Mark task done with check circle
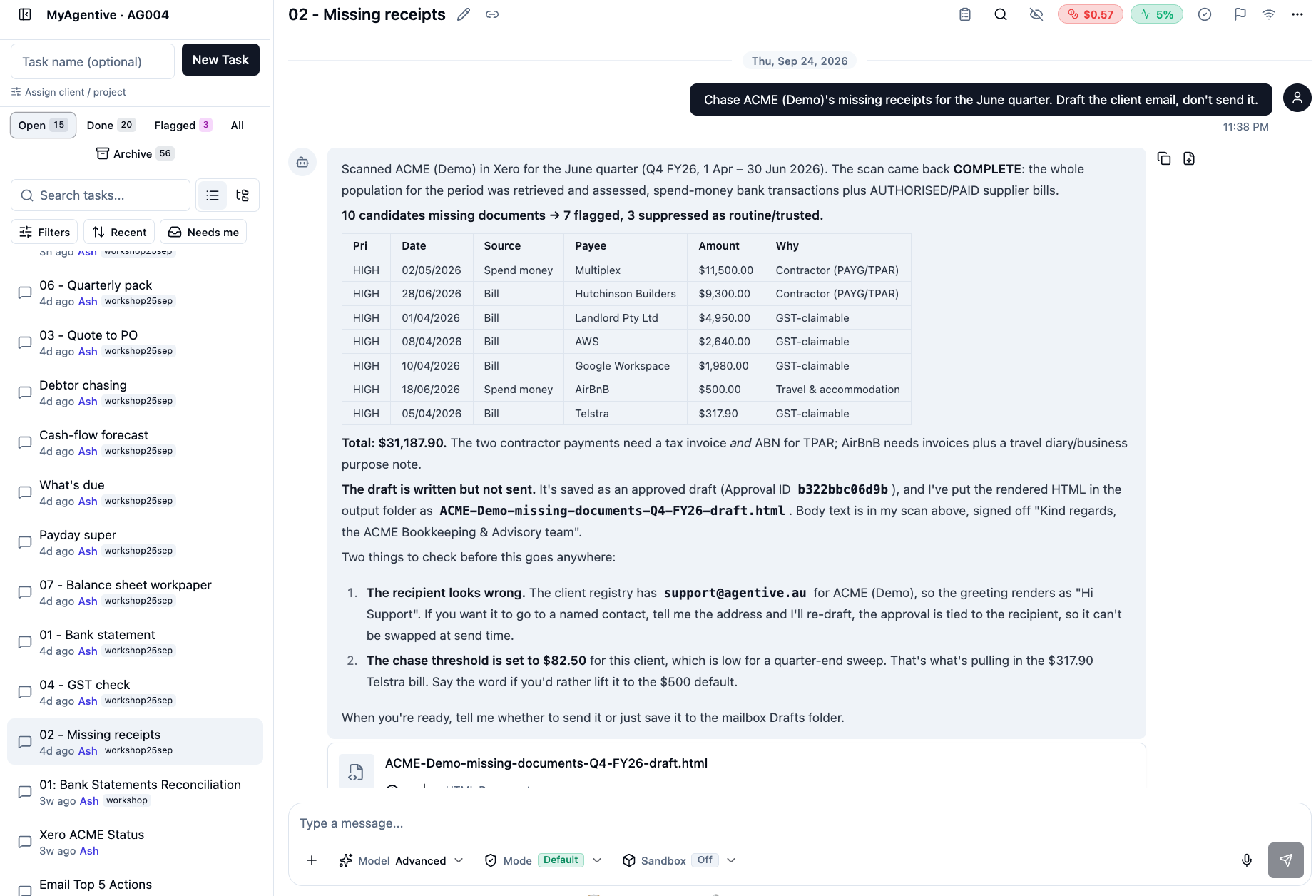Screen dimensions: 1316x896 1205,14
